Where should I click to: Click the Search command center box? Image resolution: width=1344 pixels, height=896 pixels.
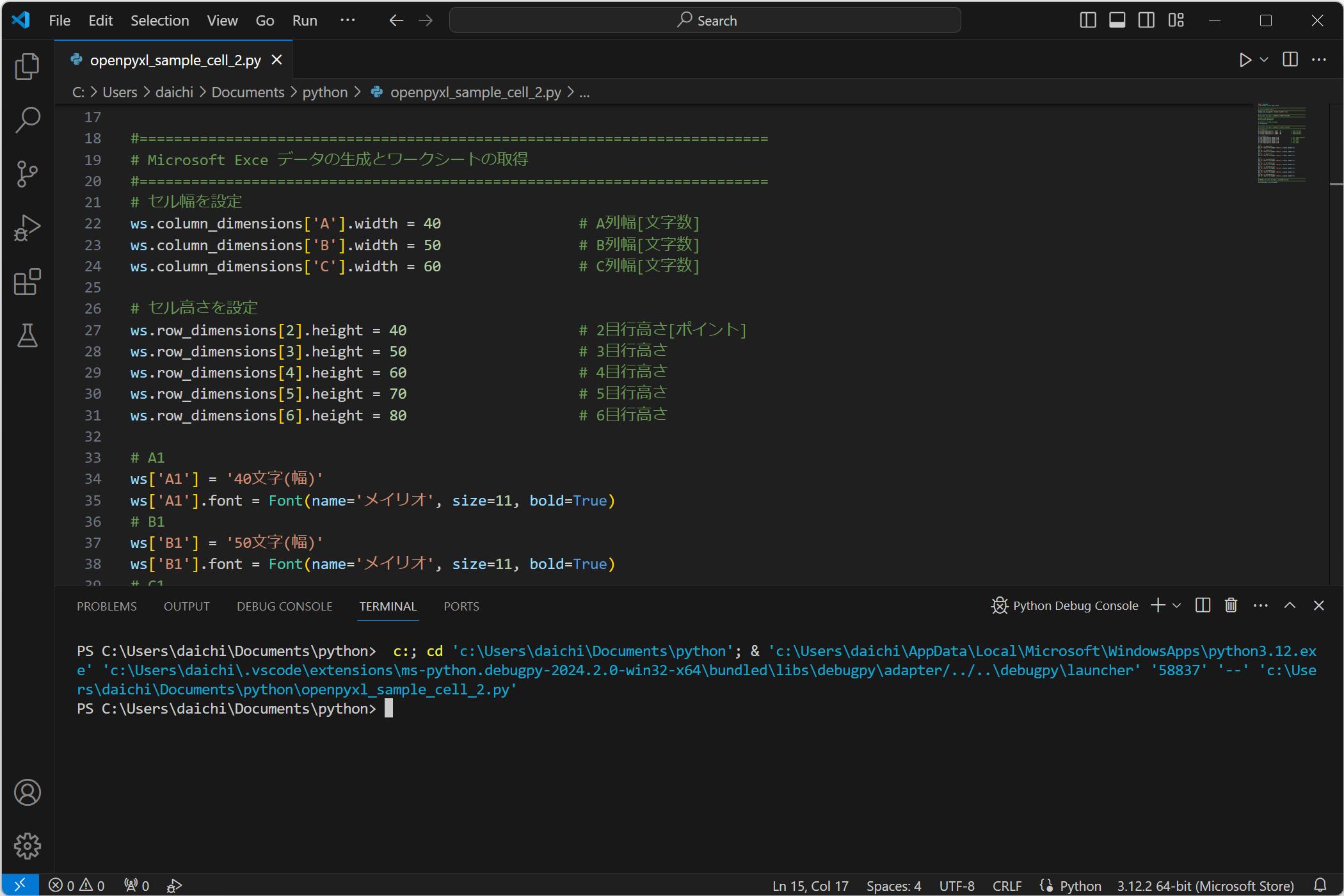[705, 20]
